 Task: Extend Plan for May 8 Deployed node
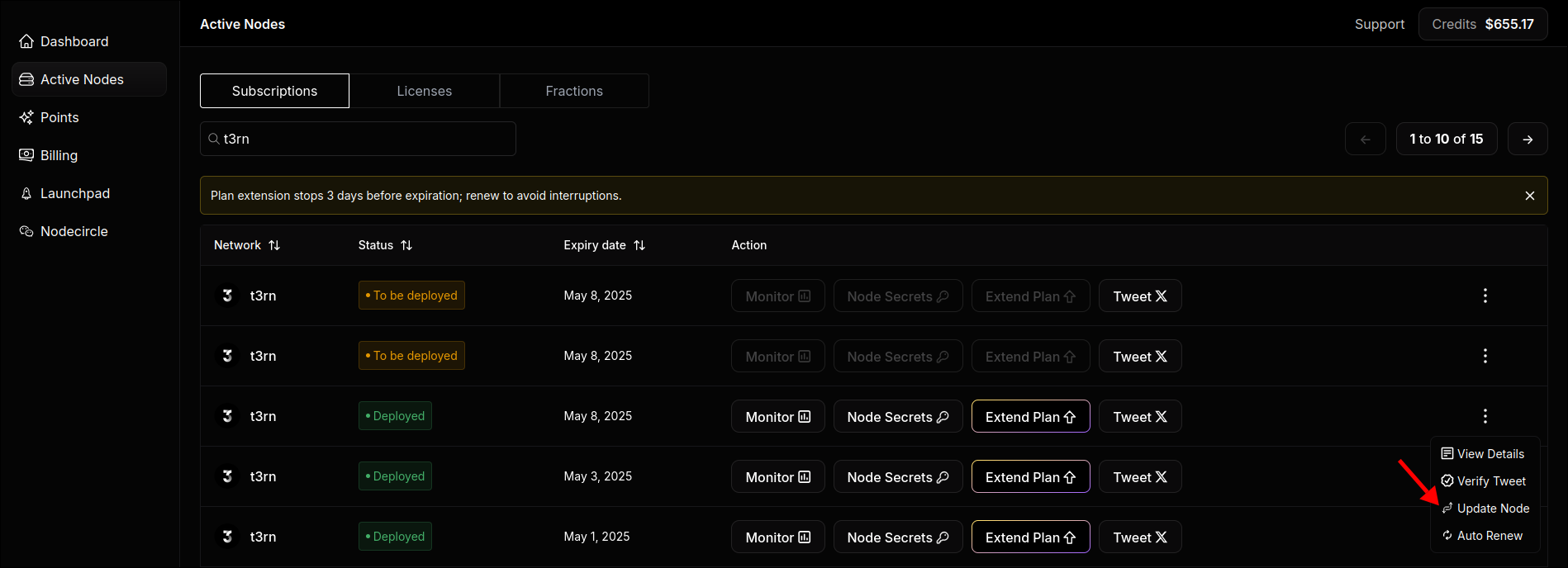coord(1031,417)
